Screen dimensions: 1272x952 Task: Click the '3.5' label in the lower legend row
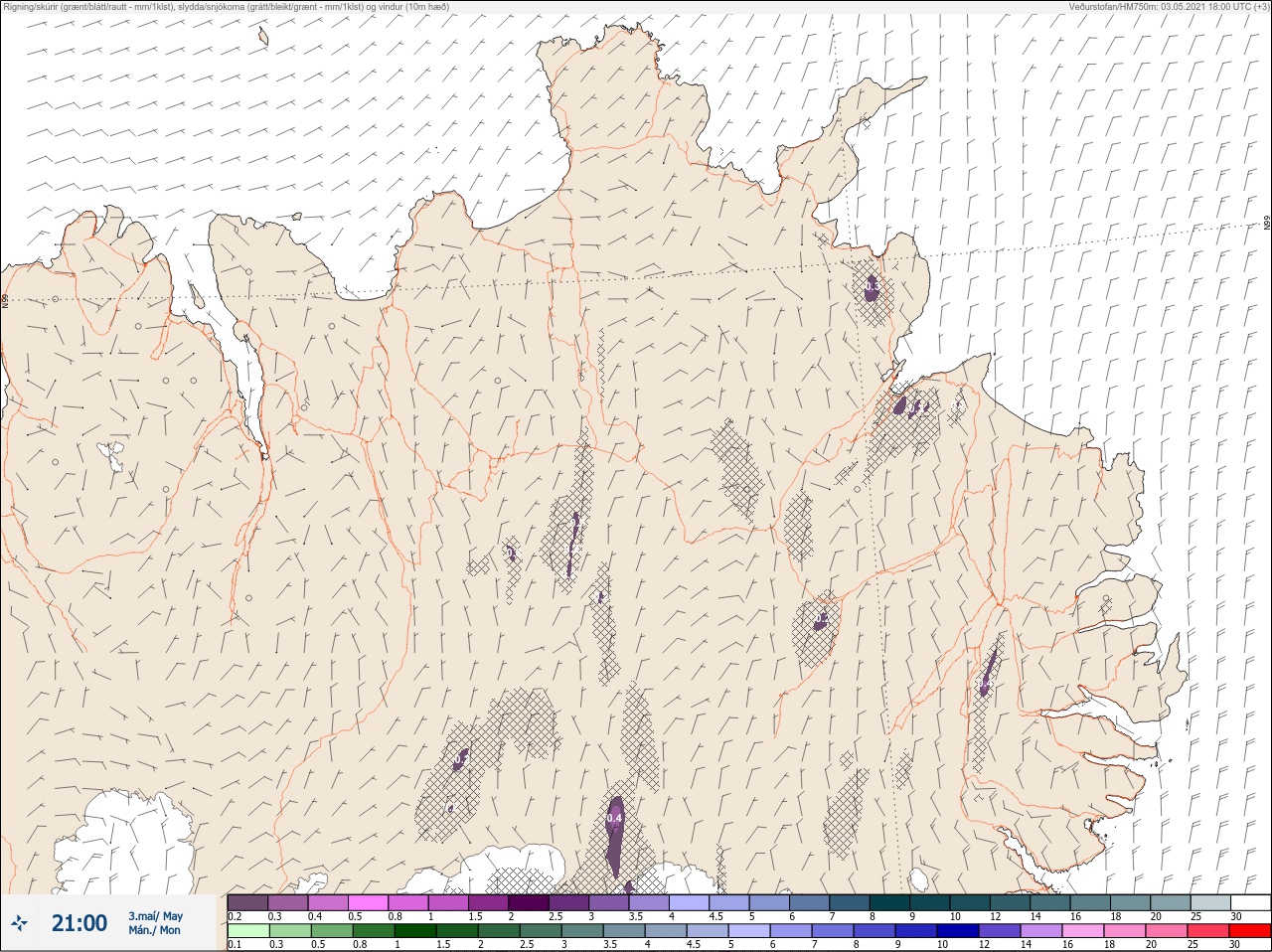point(611,945)
